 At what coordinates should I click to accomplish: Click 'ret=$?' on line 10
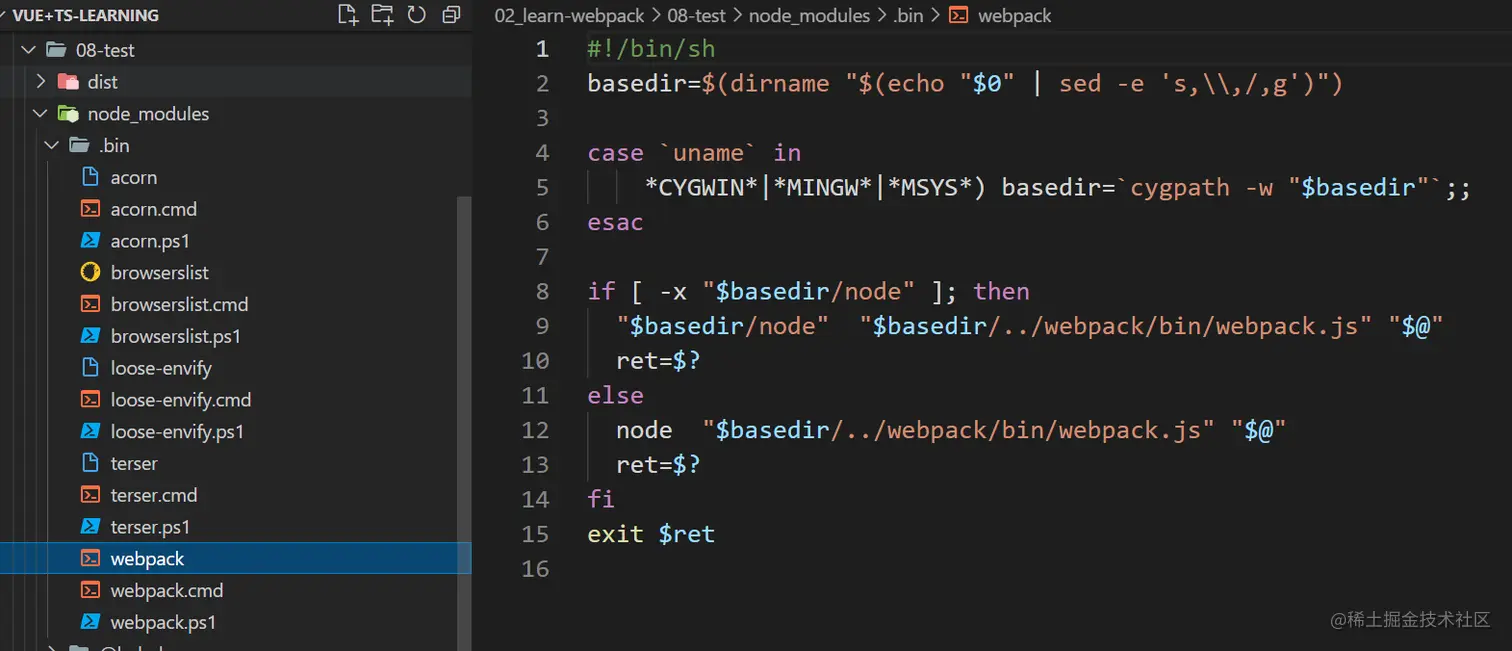click(658, 361)
